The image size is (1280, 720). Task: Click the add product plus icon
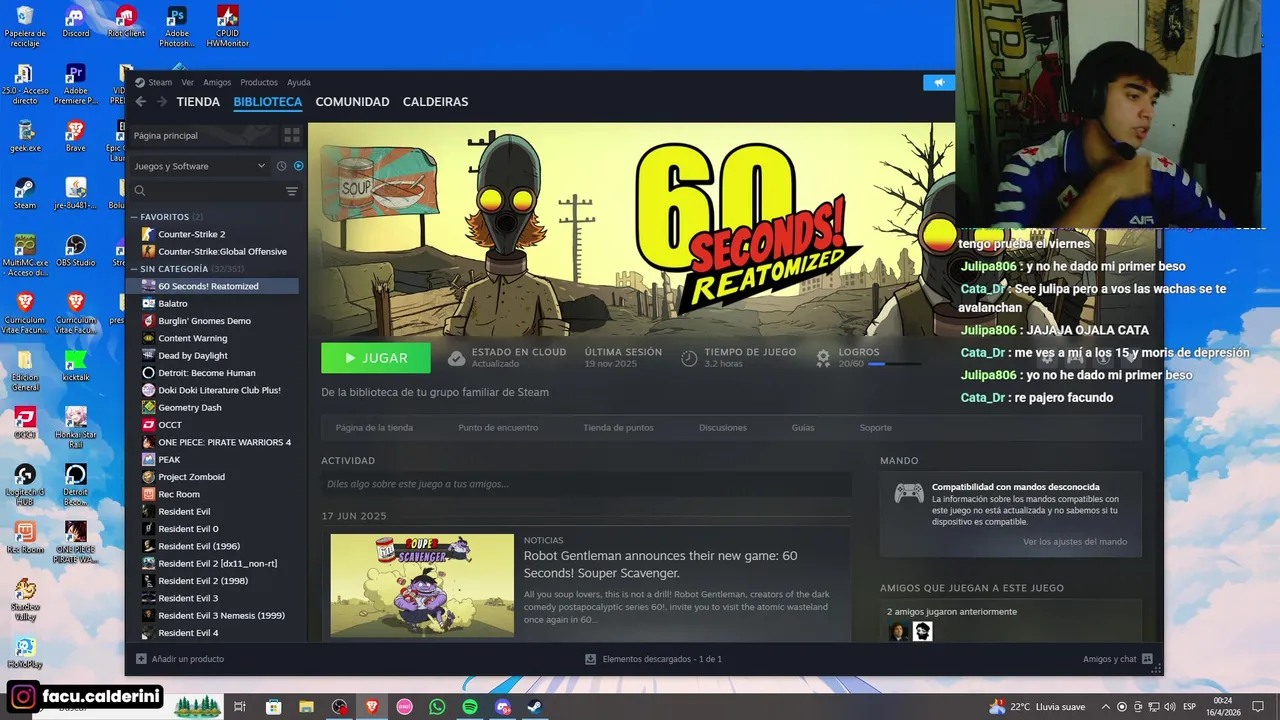[141, 659]
